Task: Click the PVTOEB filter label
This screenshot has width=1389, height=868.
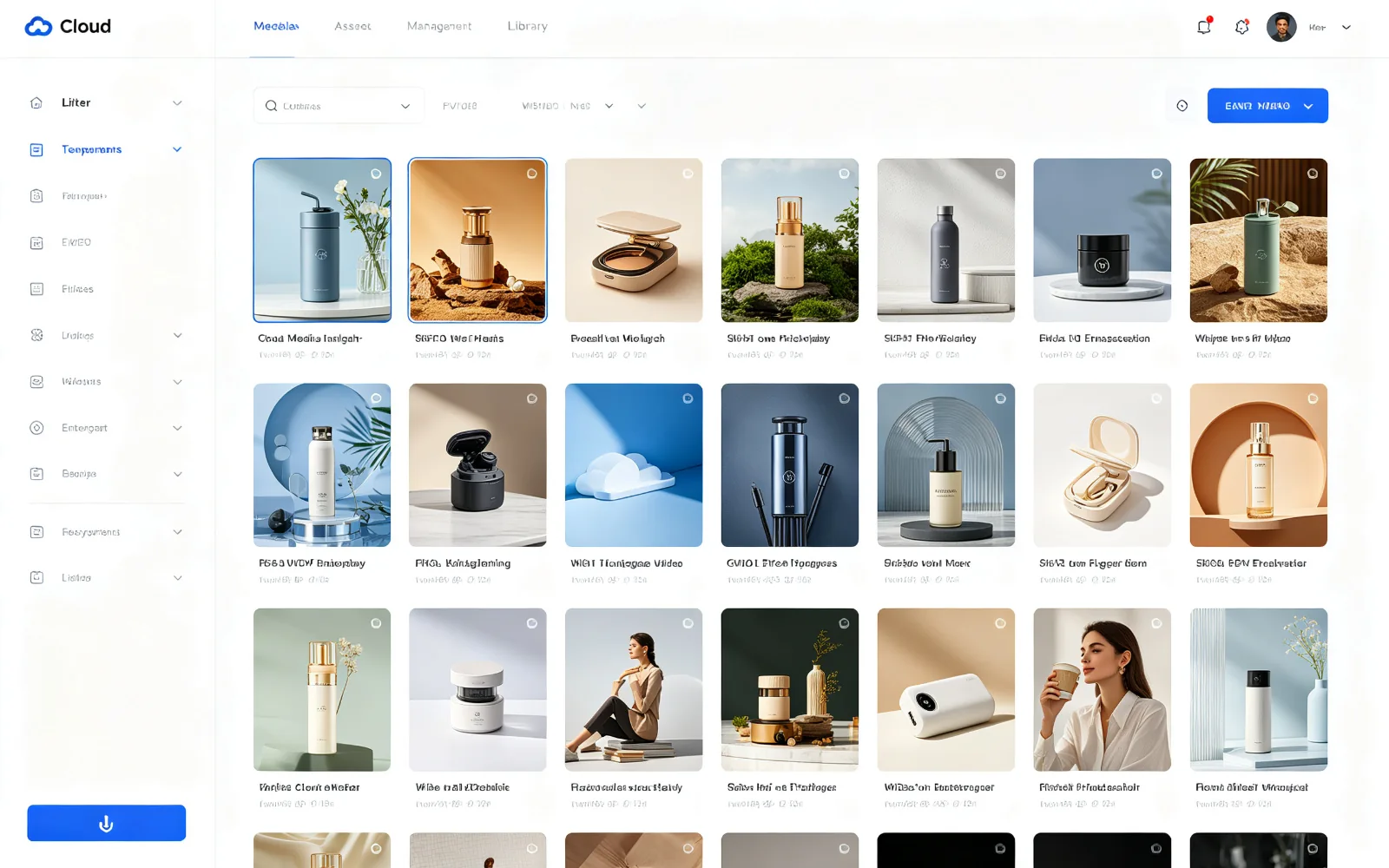Action: [460, 106]
